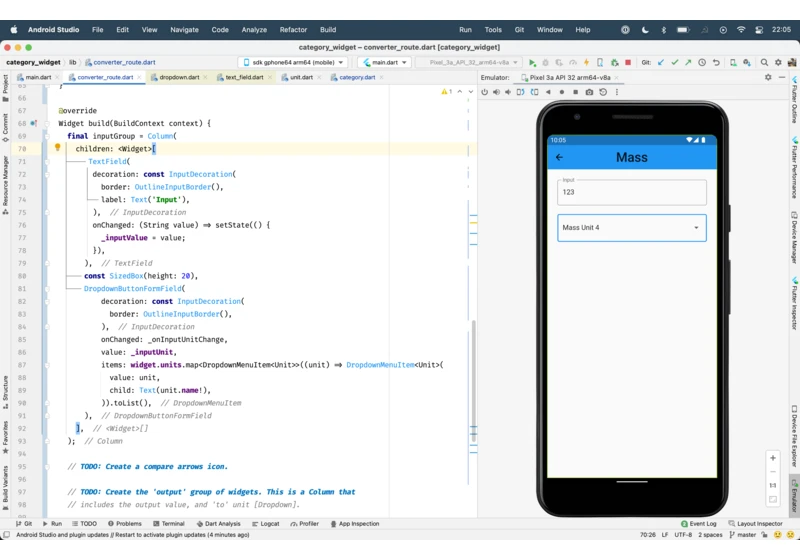Click the emulator zoom in plus button

click(x=772, y=458)
